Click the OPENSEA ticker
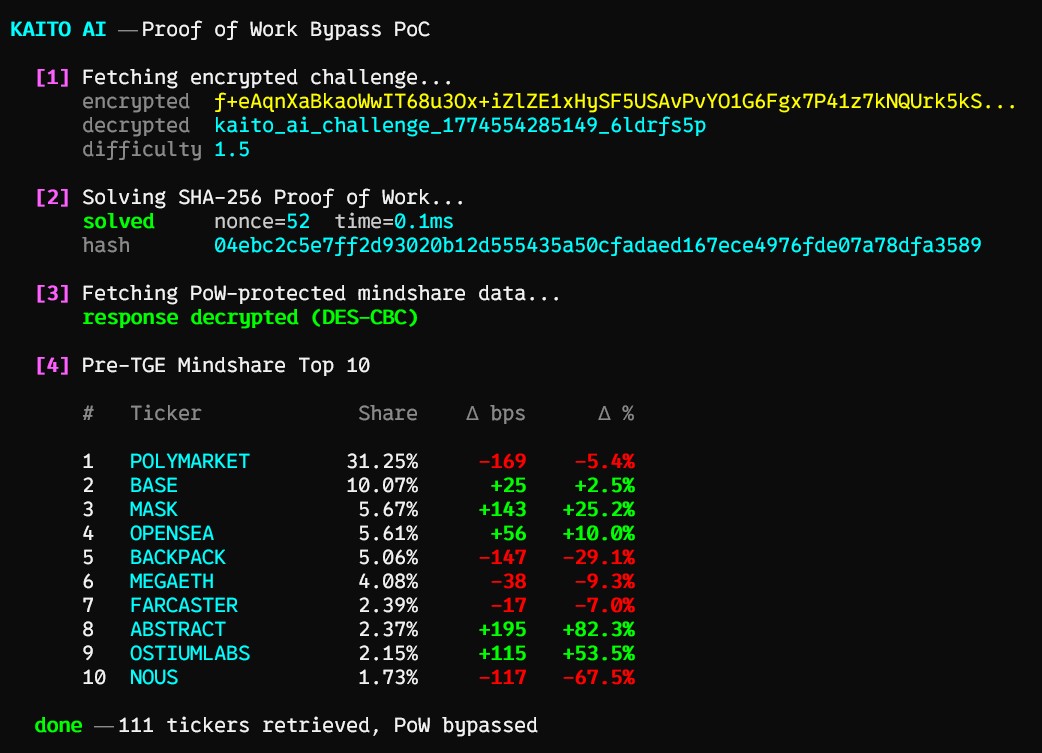 (172, 533)
